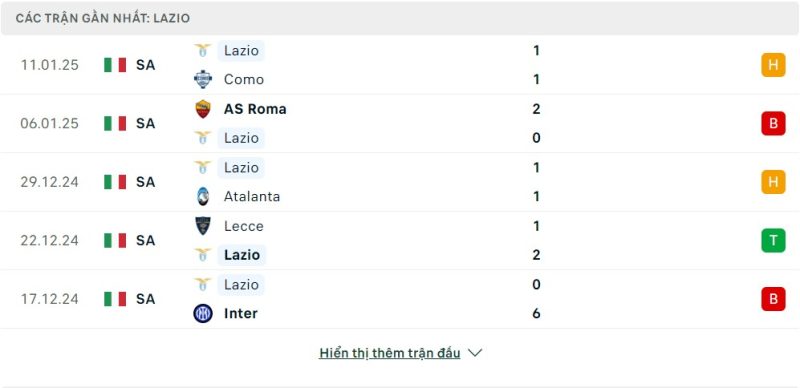Click the Italy flag in the 11.01.25 row
Viewport: 800px width, 388px height.
[115, 65]
